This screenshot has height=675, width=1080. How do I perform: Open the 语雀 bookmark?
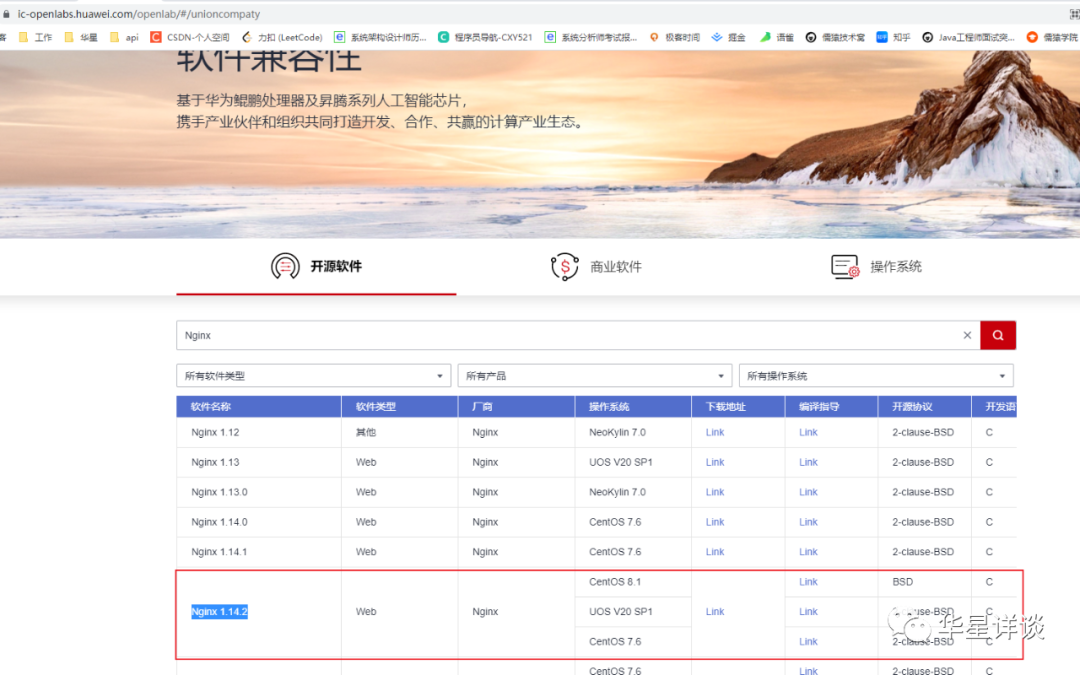[776, 37]
